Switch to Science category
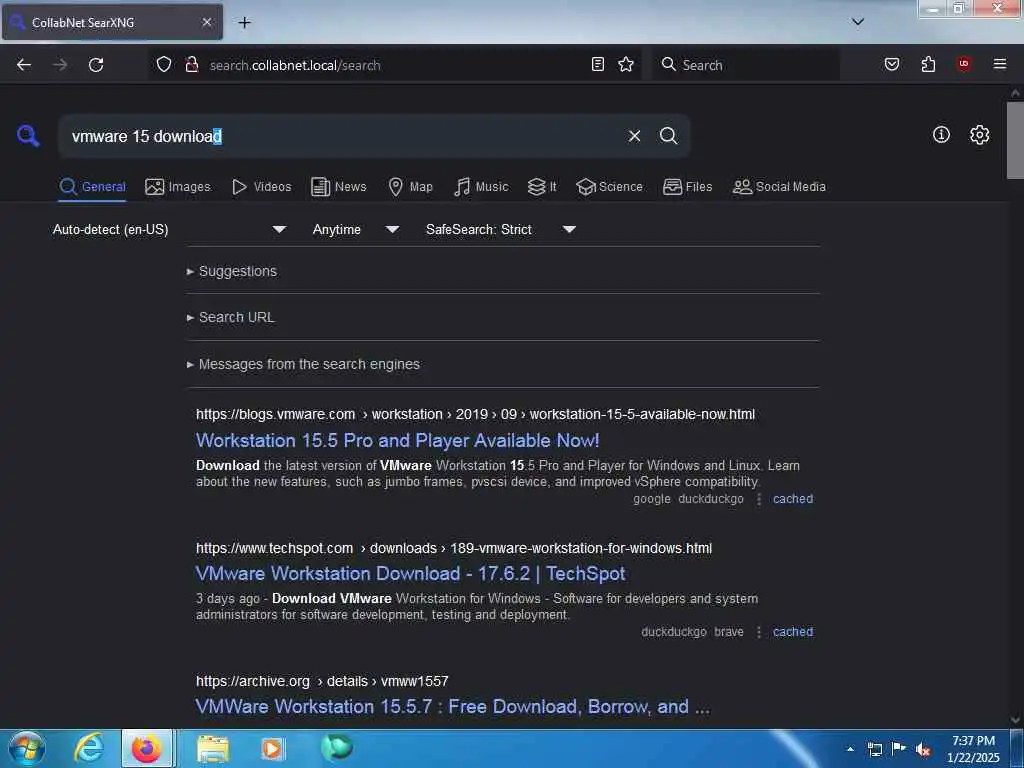1024x768 pixels. (609, 187)
